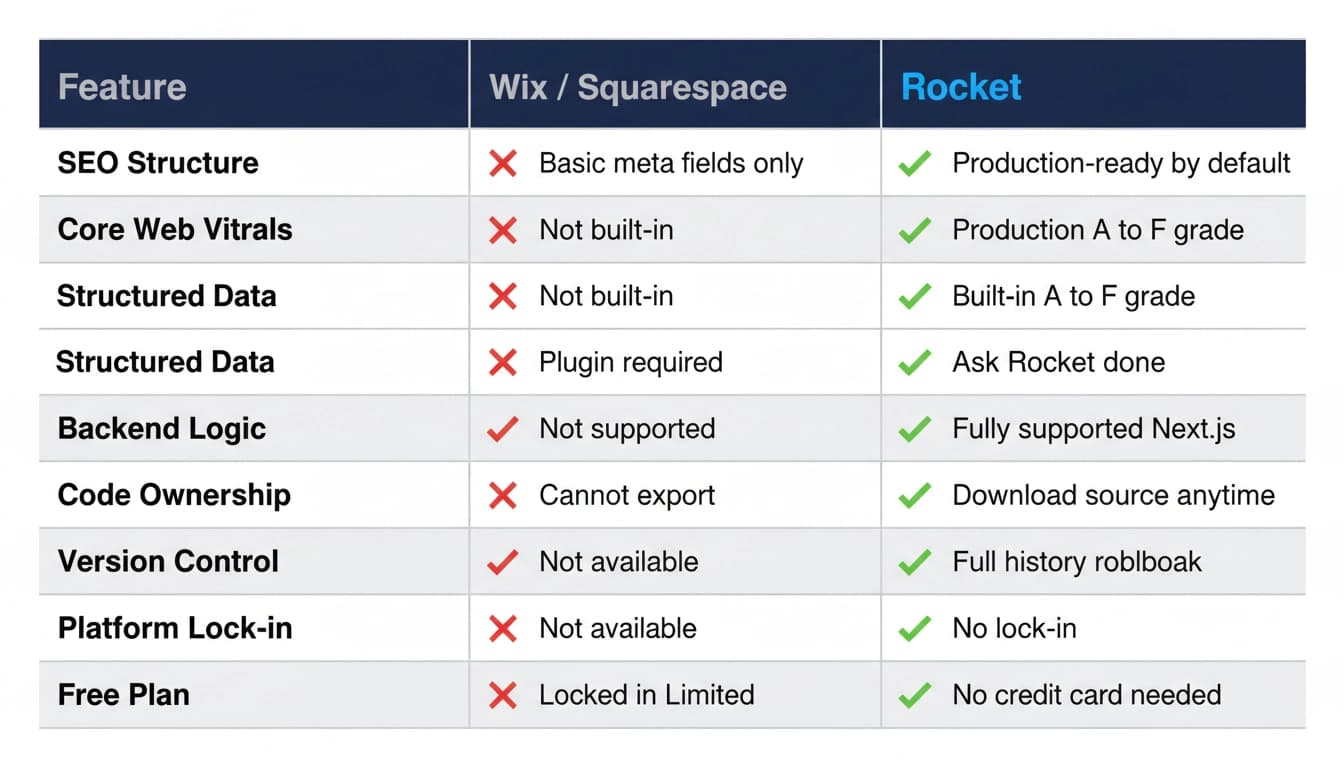
Task: Click the 'Not supported' cell text
Action: (x=627, y=429)
